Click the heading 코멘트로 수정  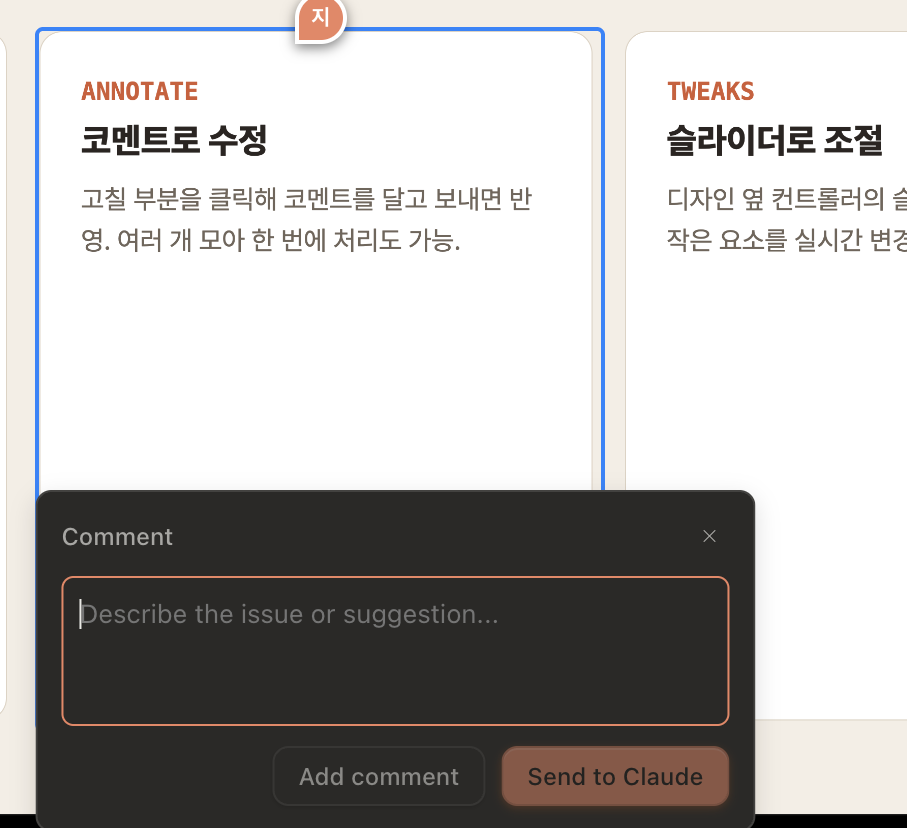[x=174, y=140]
